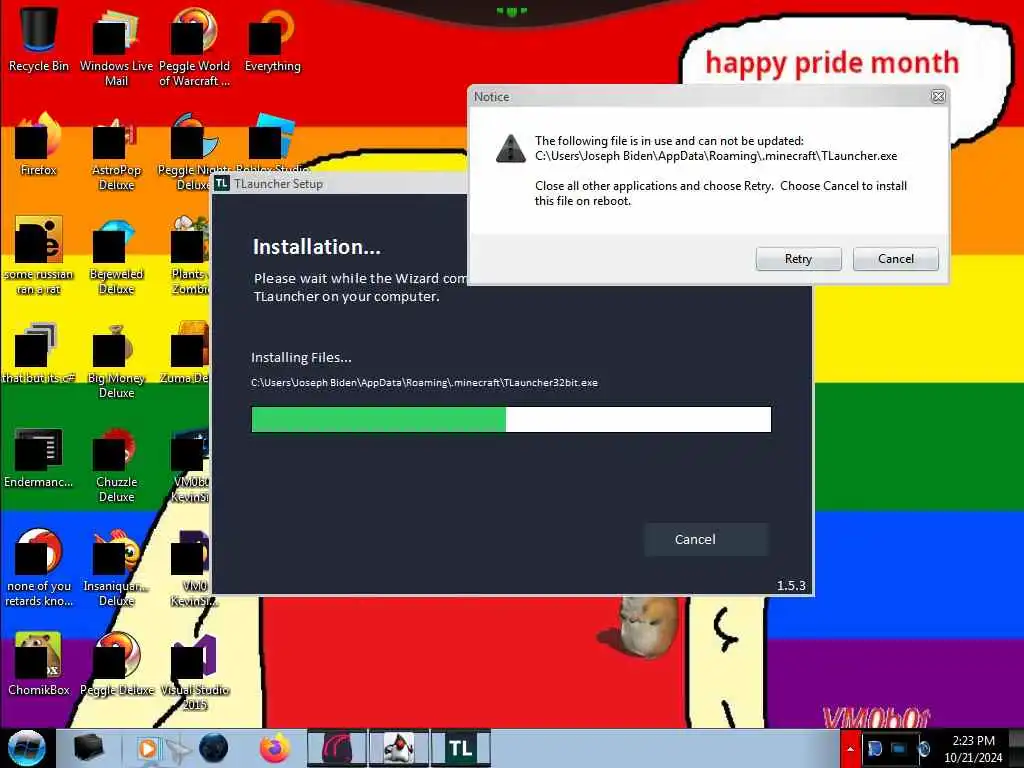Select the 'that but its c#' icon

point(39,353)
